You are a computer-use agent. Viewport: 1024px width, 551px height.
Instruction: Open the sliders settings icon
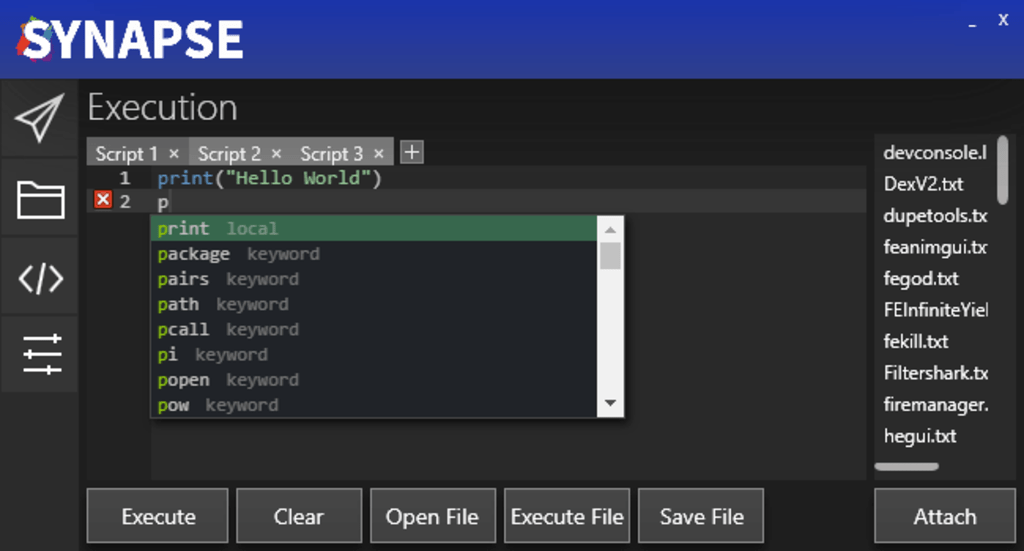[x=39, y=354]
